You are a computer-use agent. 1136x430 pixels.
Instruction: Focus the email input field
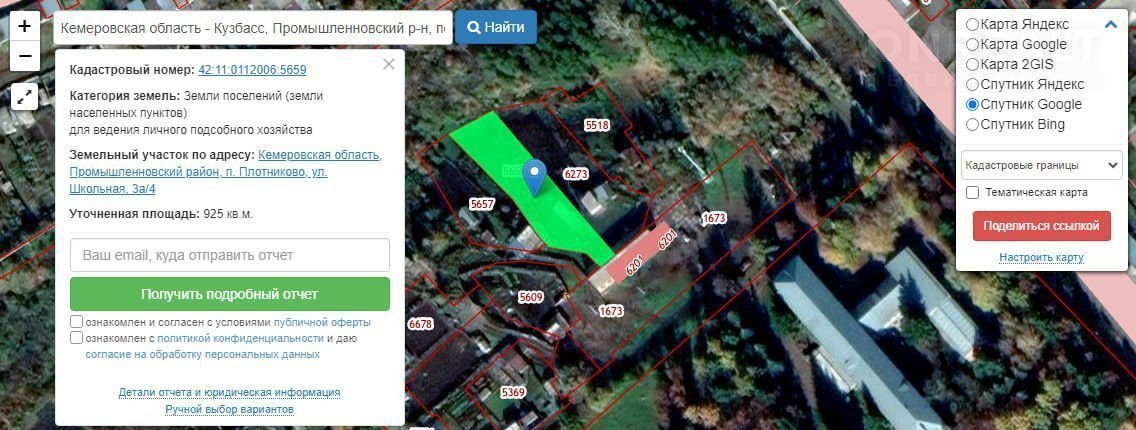(230, 255)
